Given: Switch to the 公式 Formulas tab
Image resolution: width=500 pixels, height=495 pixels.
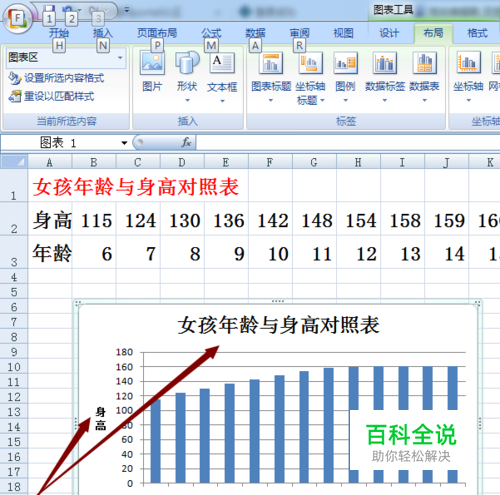Looking at the screenshot, I should tap(211, 33).
